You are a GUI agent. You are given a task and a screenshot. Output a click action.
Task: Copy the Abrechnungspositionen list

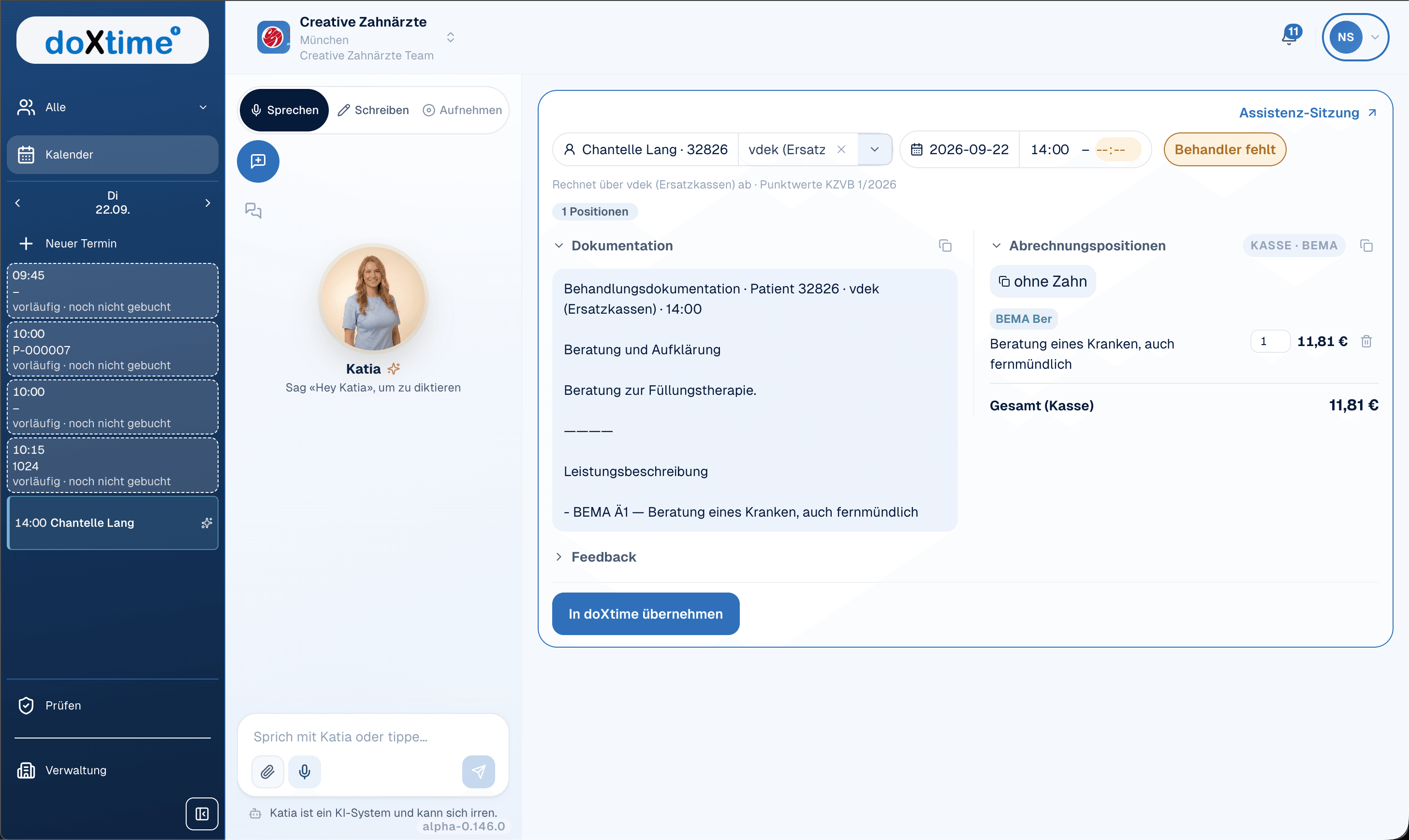tap(1366, 246)
